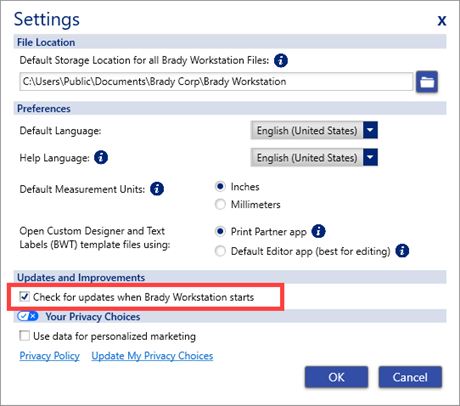Click the privacy choices toggle icon

(28, 316)
